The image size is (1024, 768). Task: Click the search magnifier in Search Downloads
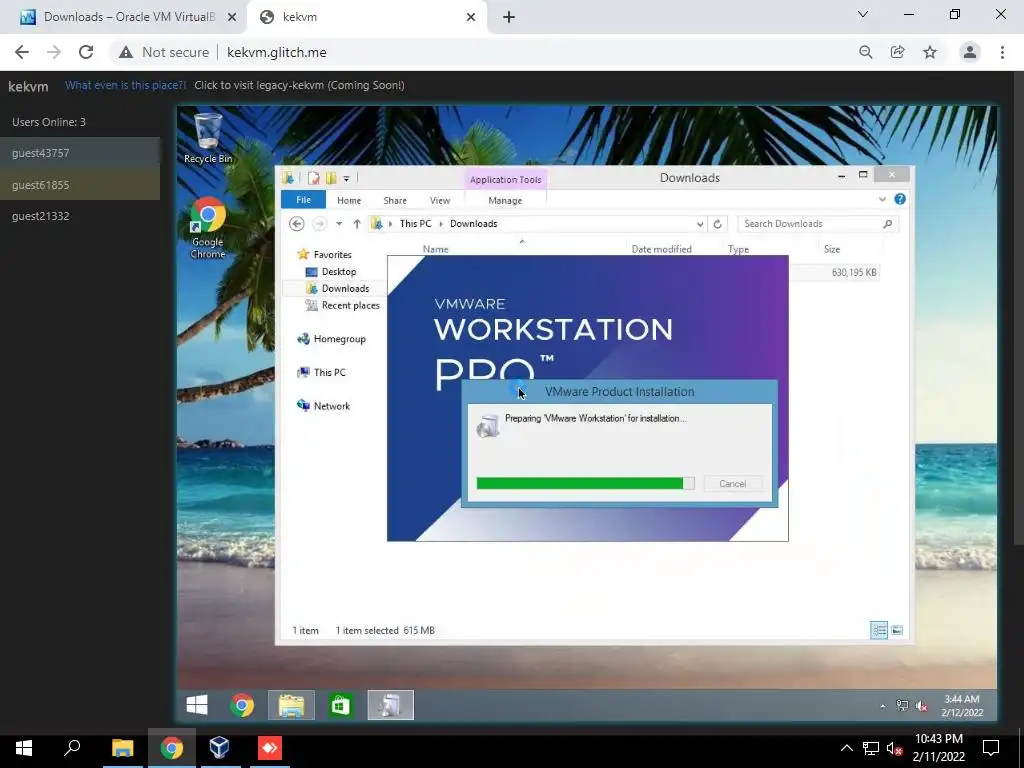(x=888, y=224)
